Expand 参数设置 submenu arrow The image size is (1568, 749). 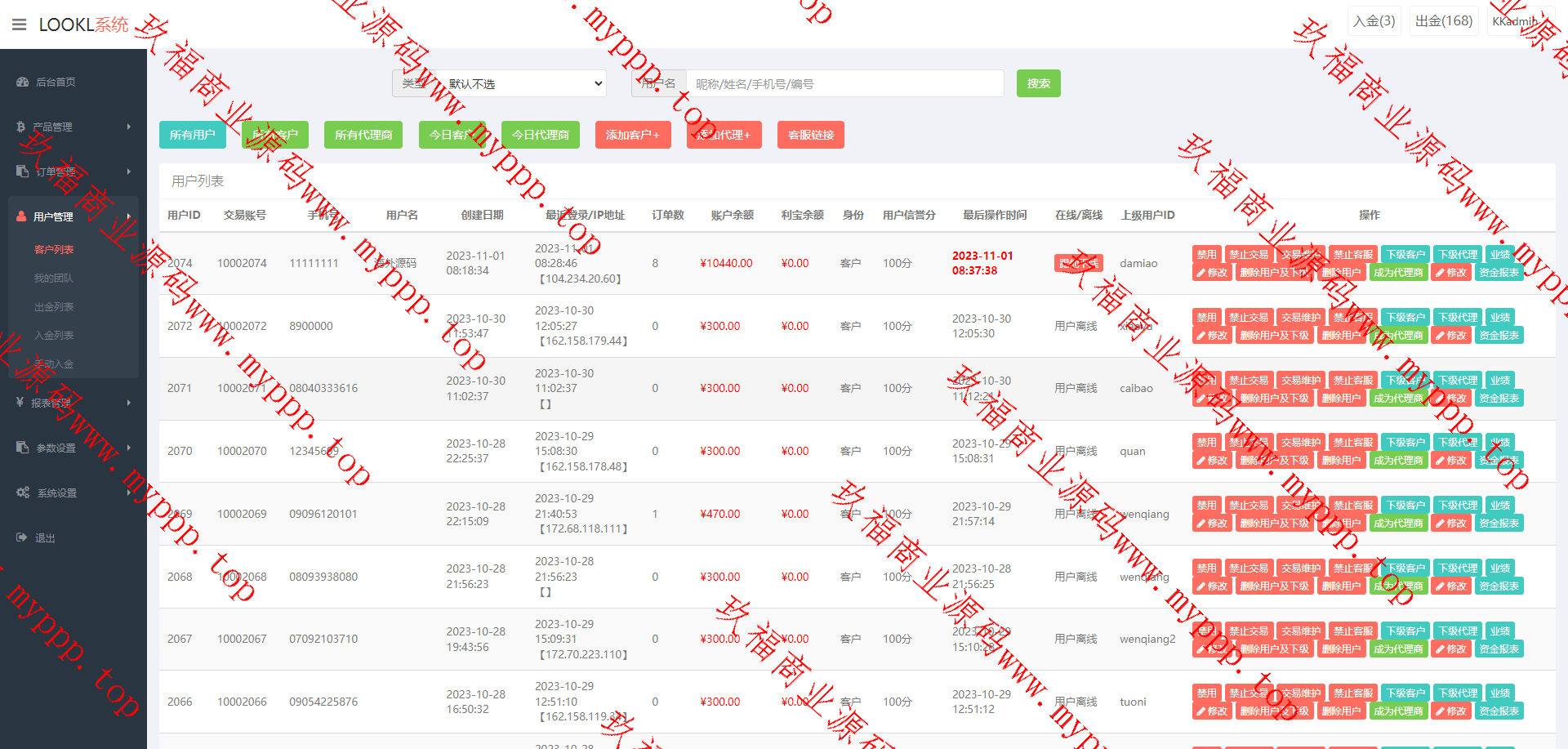(129, 448)
